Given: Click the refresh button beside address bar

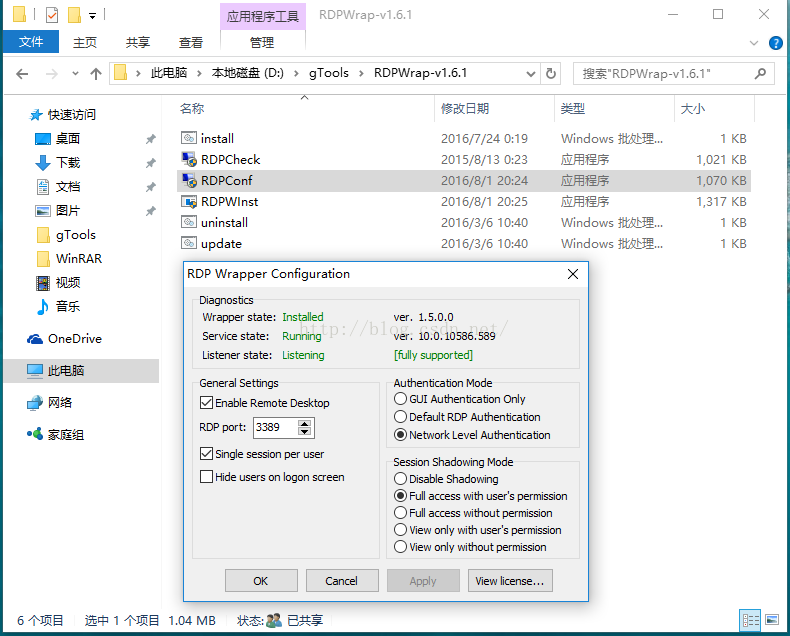Looking at the screenshot, I should 551,73.
